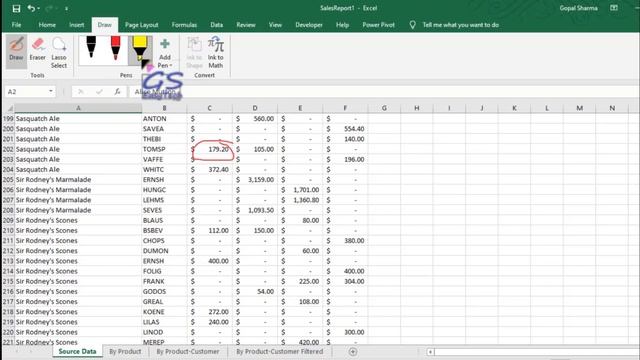640x360 pixels.
Task: Click the Ink to Math button
Action: pyautogui.click(x=216, y=52)
